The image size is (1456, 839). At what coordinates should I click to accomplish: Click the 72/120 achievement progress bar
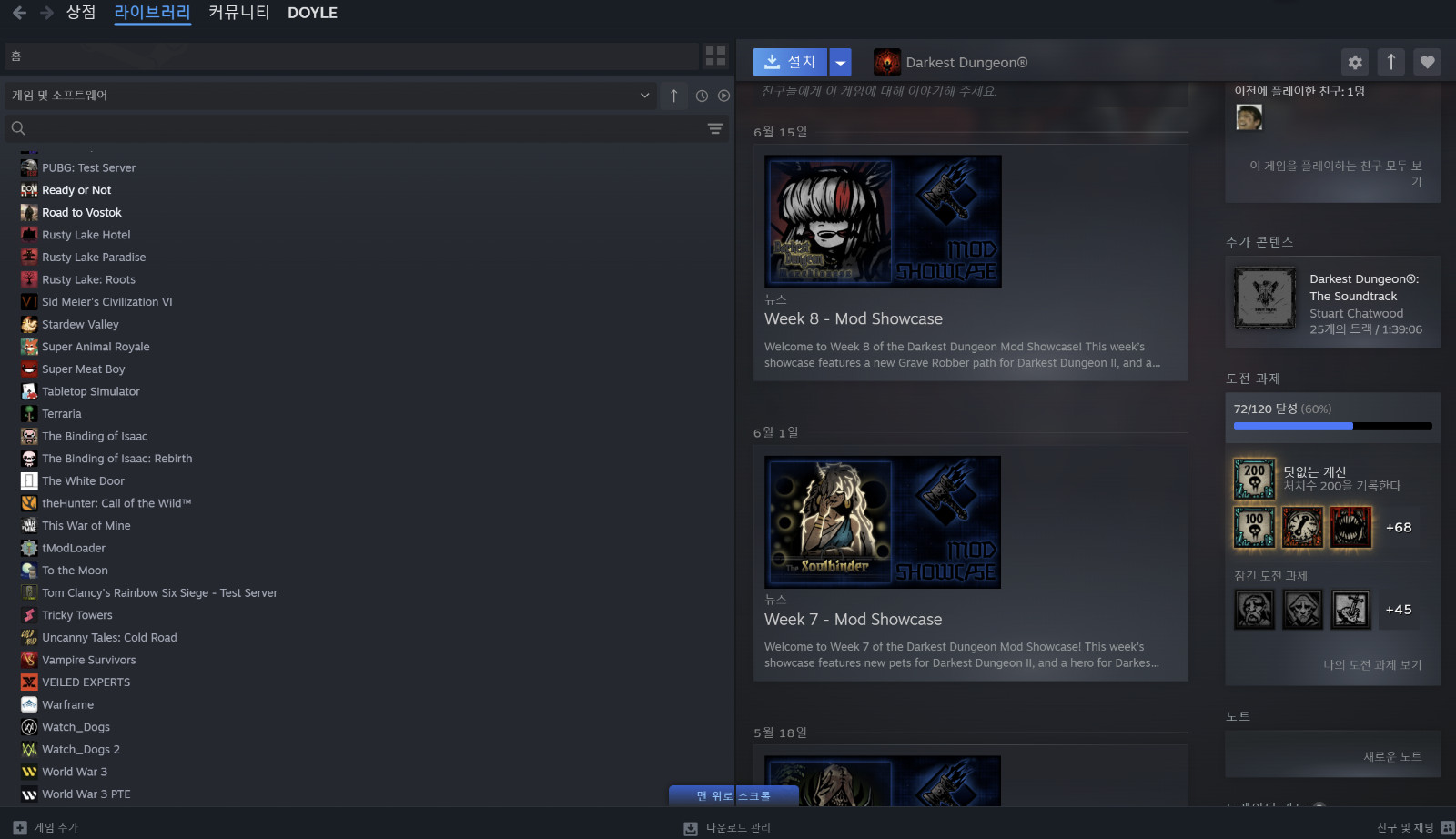coord(1333,426)
